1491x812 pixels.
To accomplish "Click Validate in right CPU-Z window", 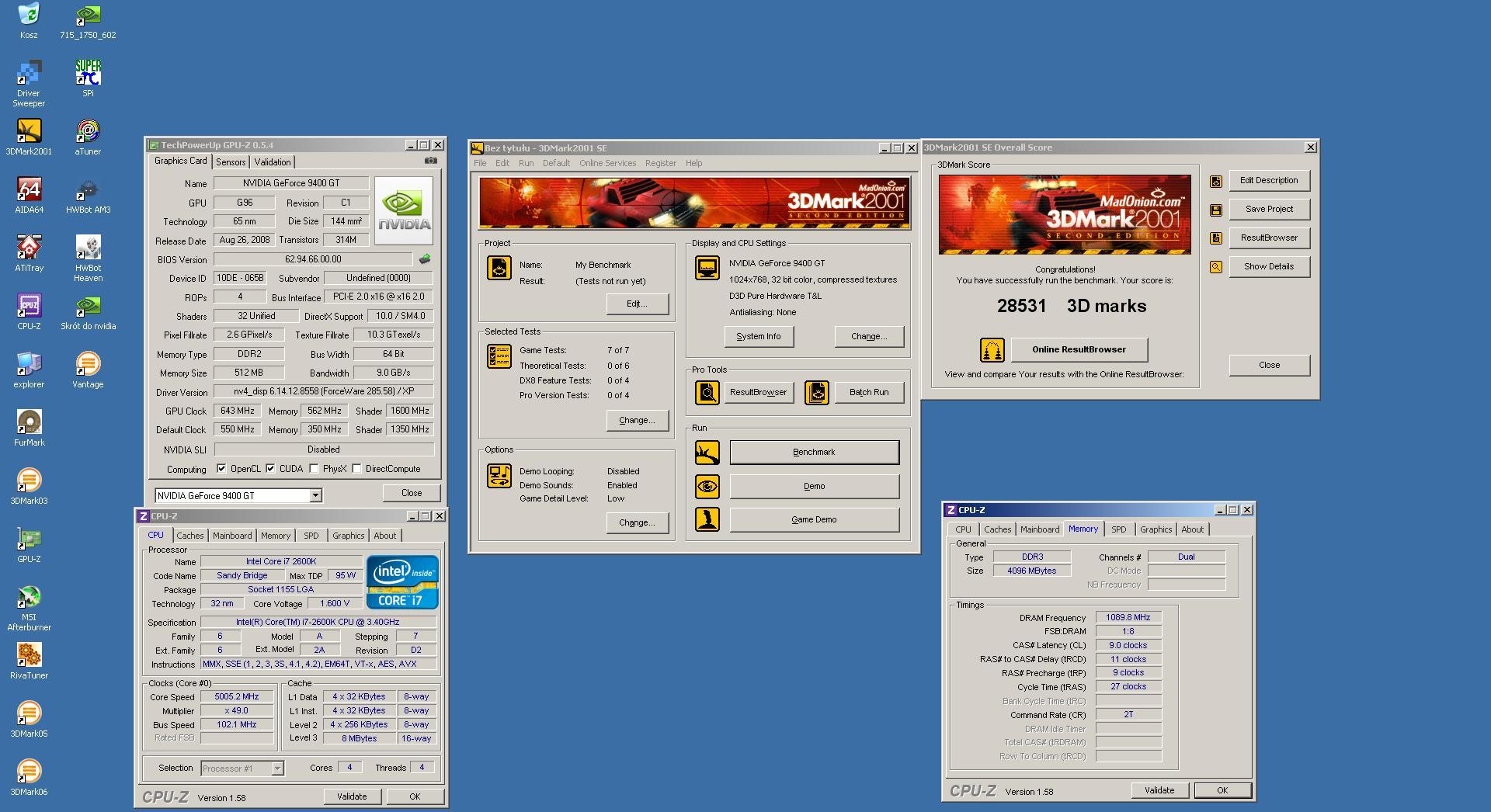I will pos(1159,790).
